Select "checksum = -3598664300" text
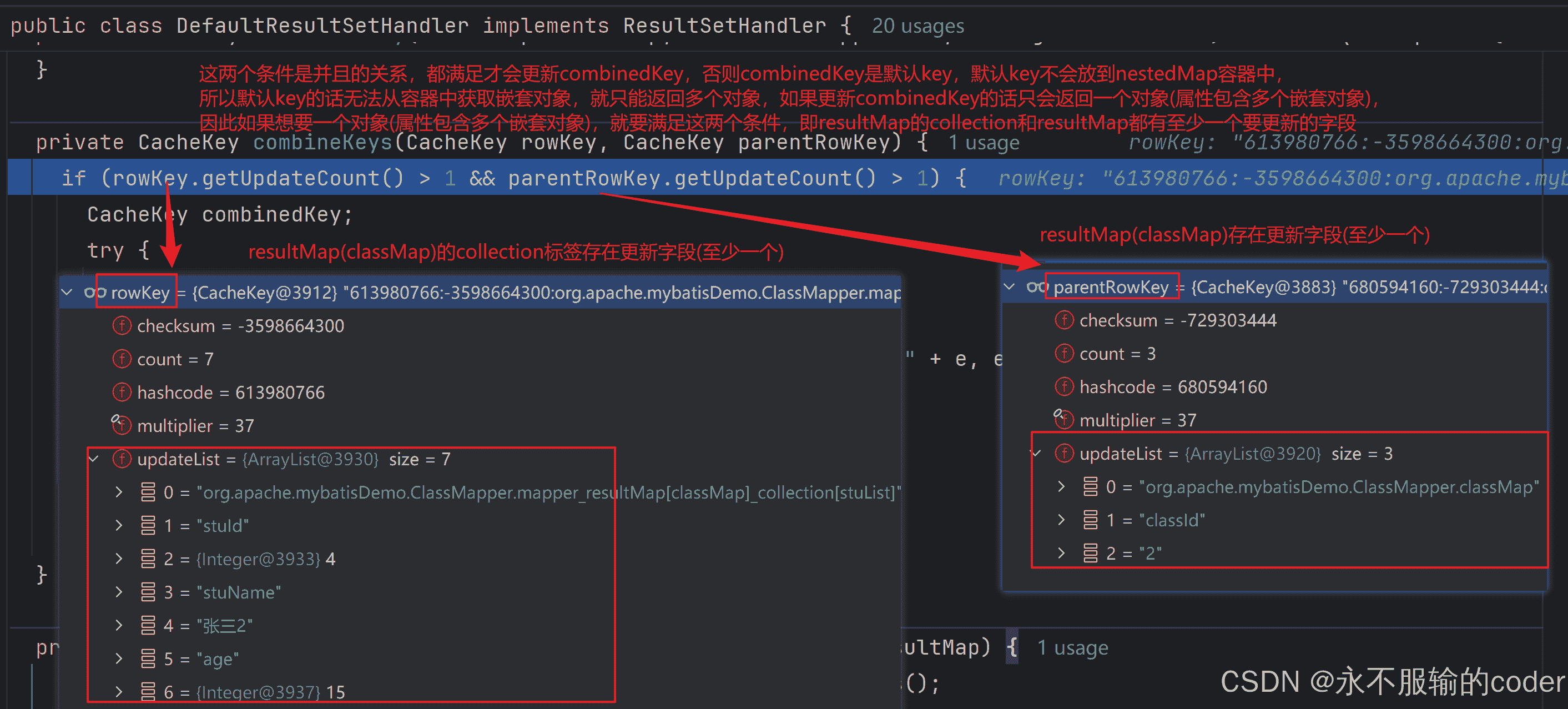This screenshot has height=709, width=1568. [240, 326]
